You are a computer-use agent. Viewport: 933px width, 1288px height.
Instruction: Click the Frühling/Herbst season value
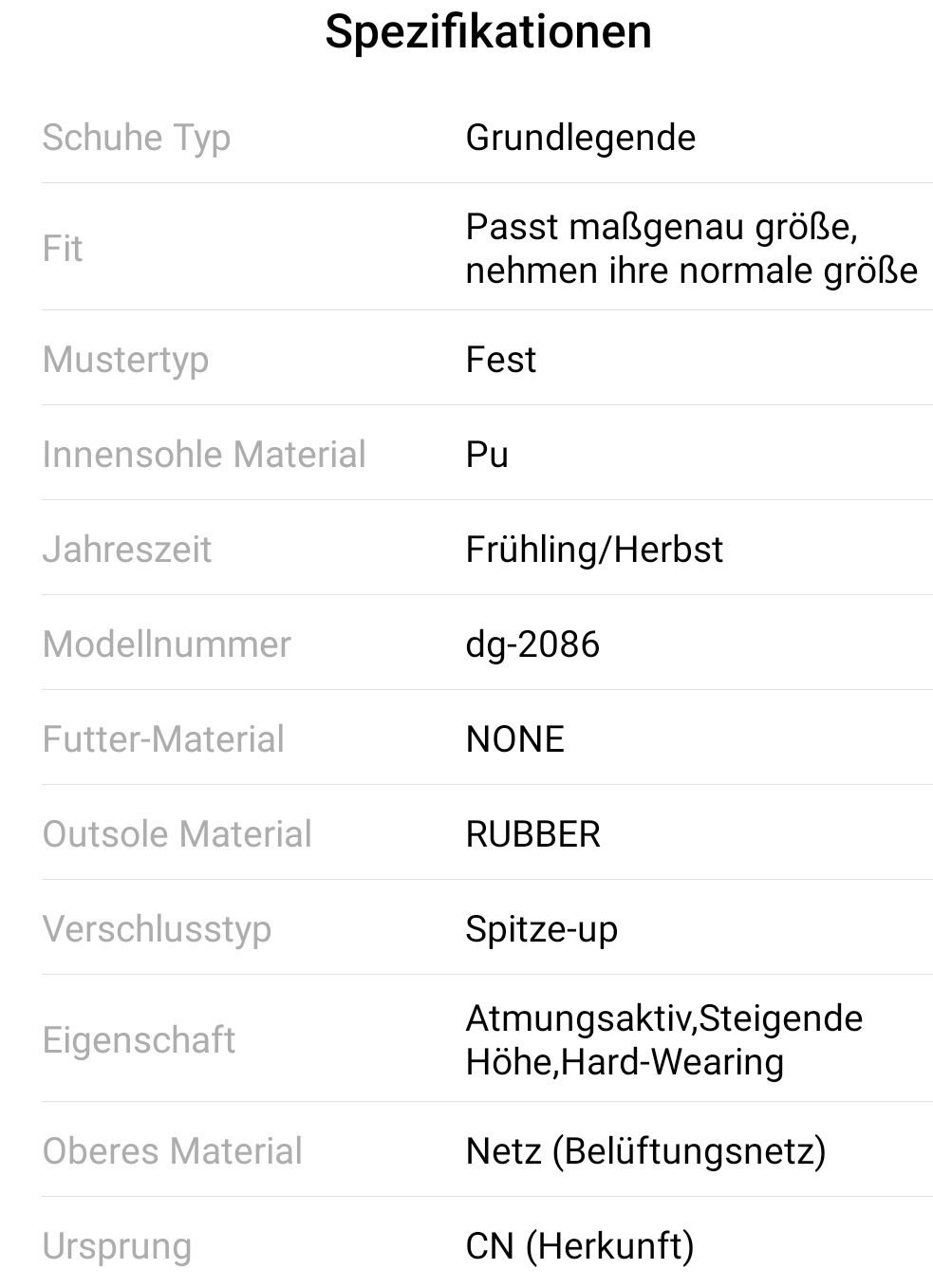[594, 550]
